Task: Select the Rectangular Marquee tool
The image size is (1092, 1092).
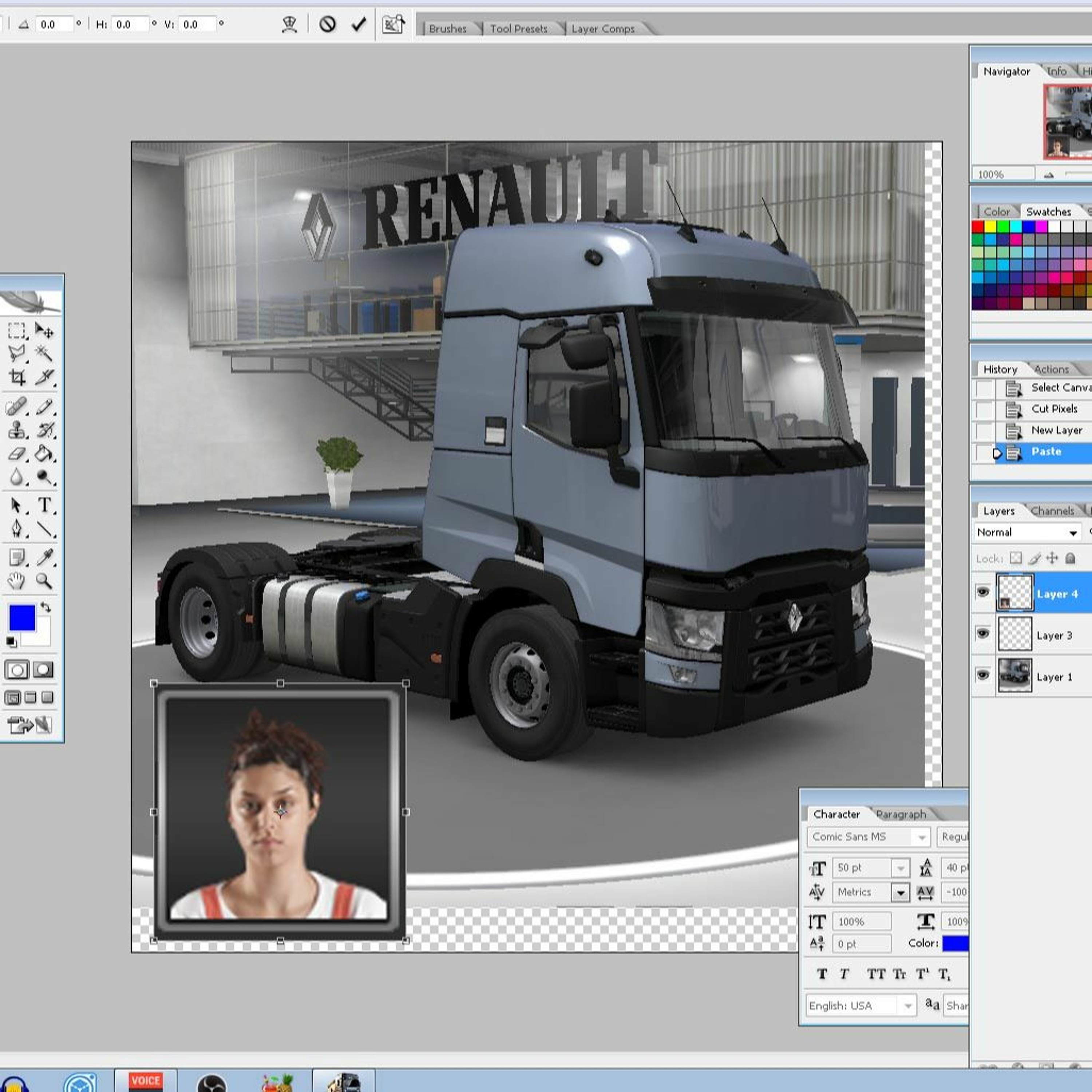Action: [16, 331]
